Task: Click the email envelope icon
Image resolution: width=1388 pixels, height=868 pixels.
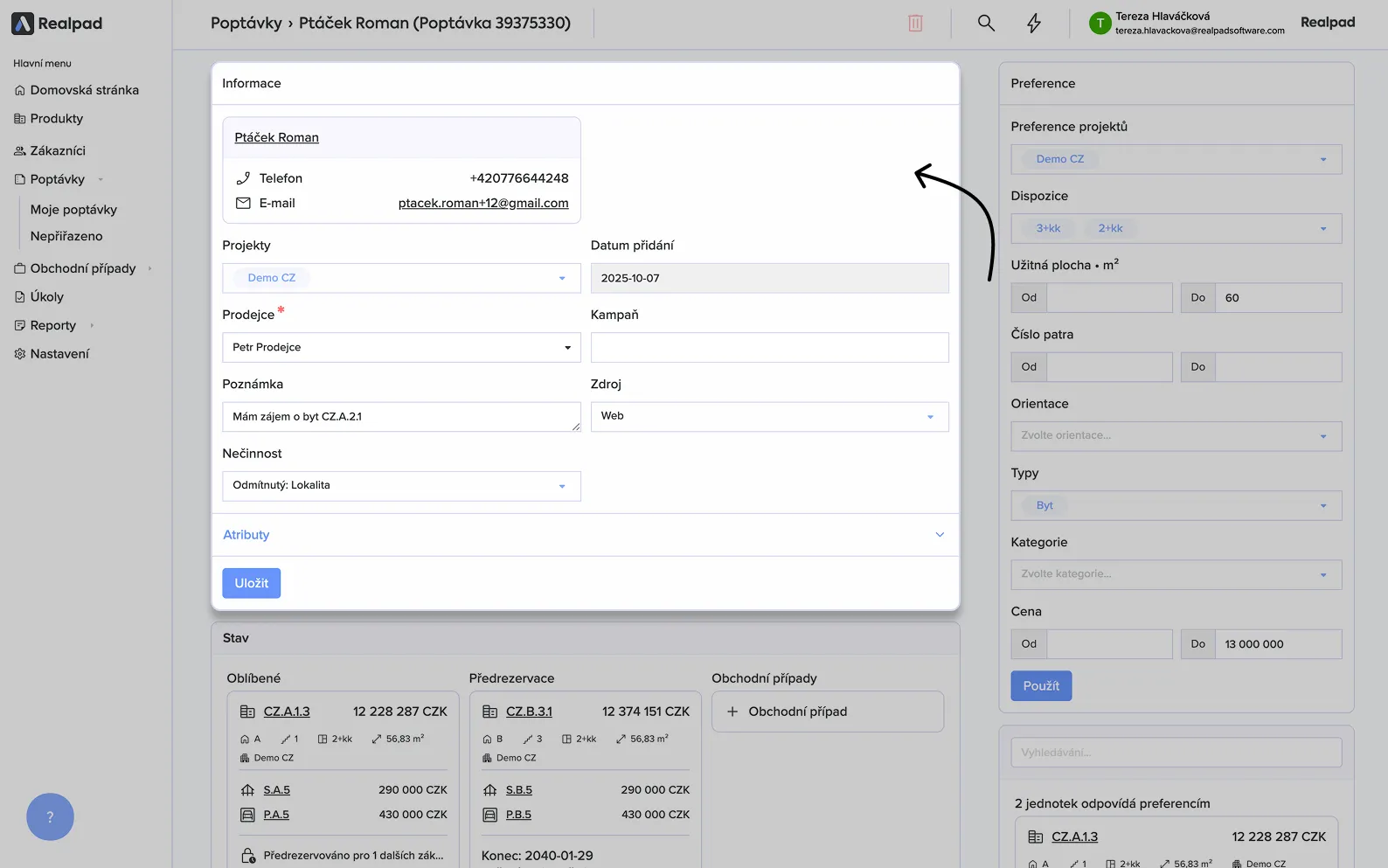Action: pyautogui.click(x=243, y=203)
